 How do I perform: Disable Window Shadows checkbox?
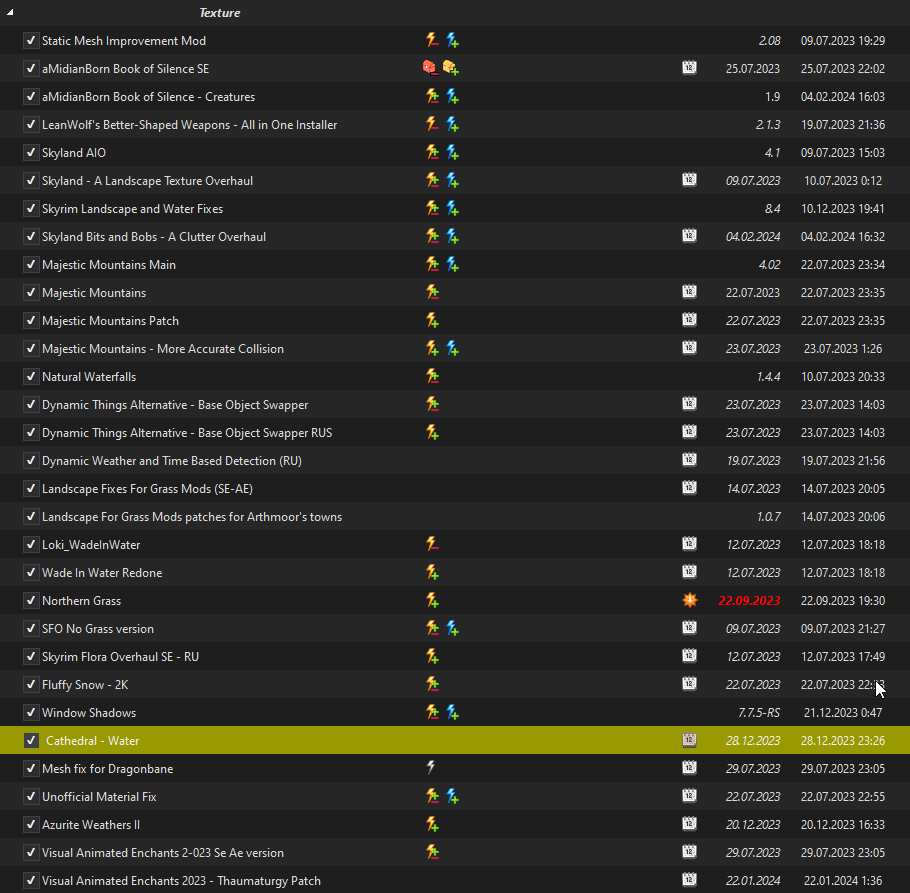point(31,713)
